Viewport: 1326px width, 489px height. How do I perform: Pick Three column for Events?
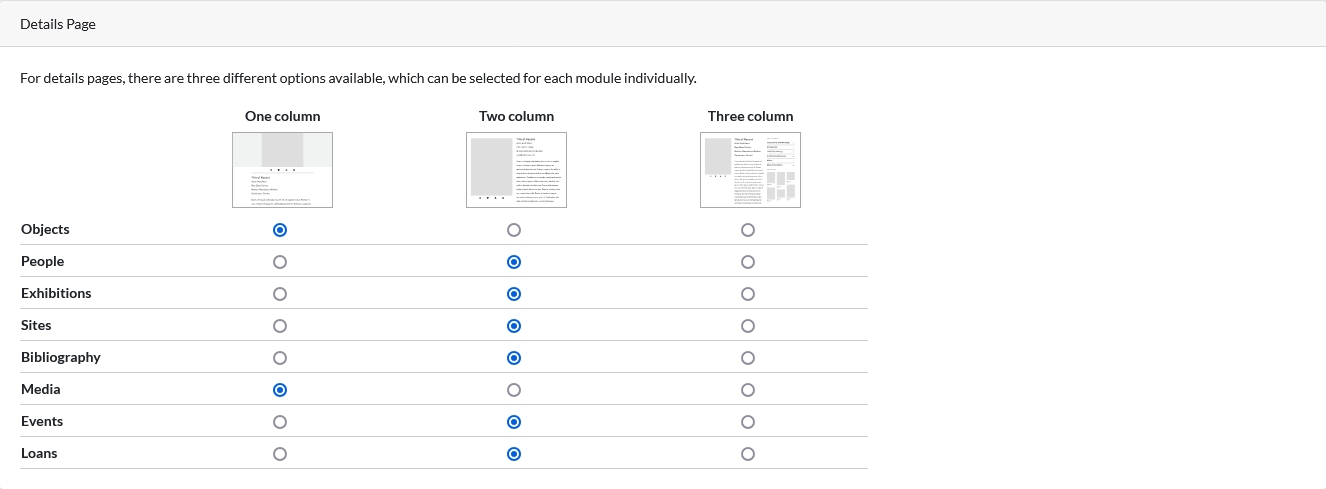tap(748, 422)
